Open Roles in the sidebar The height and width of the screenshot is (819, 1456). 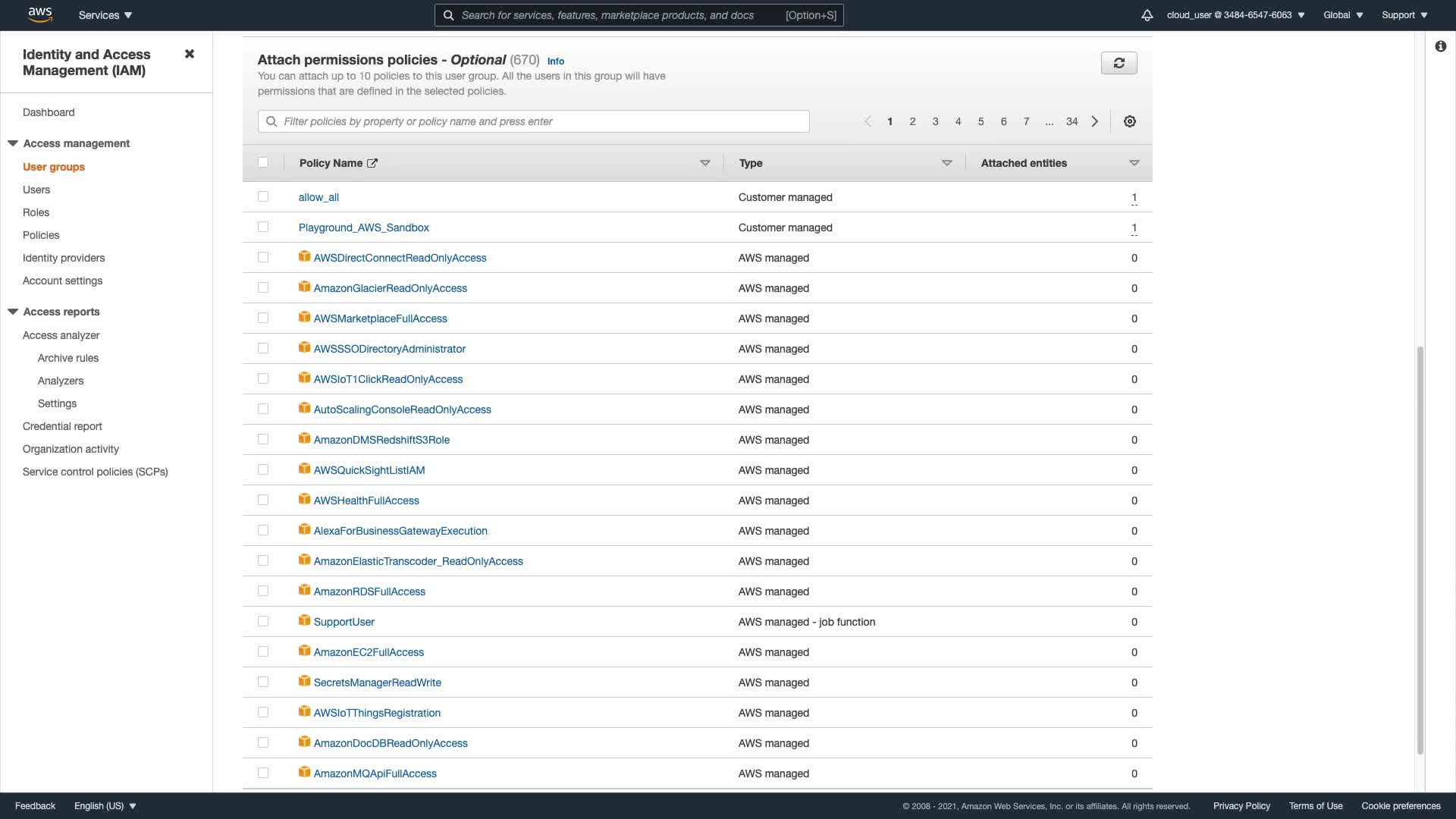(x=36, y=212)
